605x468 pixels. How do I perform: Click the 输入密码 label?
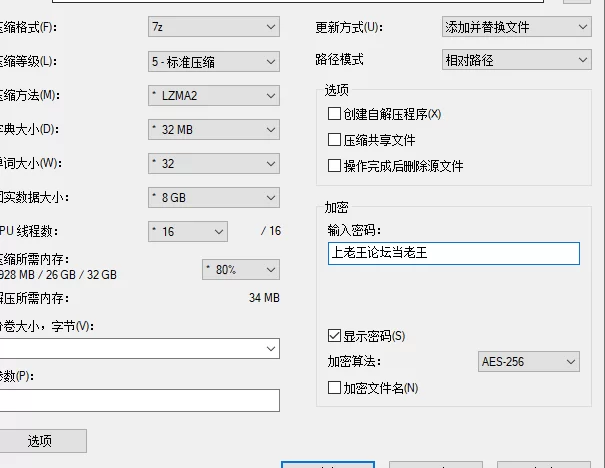(x=354, y=230)
